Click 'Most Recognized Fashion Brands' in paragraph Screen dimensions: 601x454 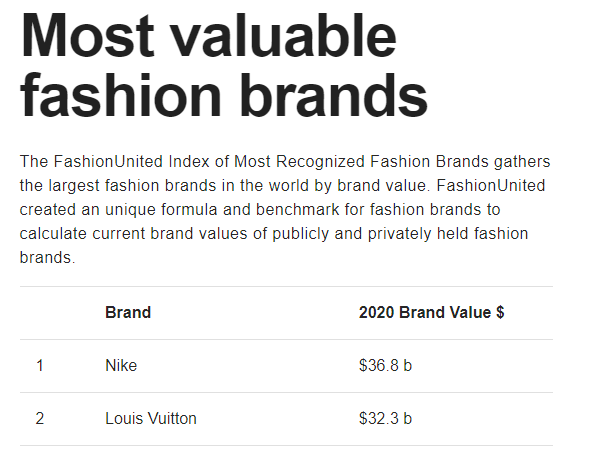tap(361, 161)
